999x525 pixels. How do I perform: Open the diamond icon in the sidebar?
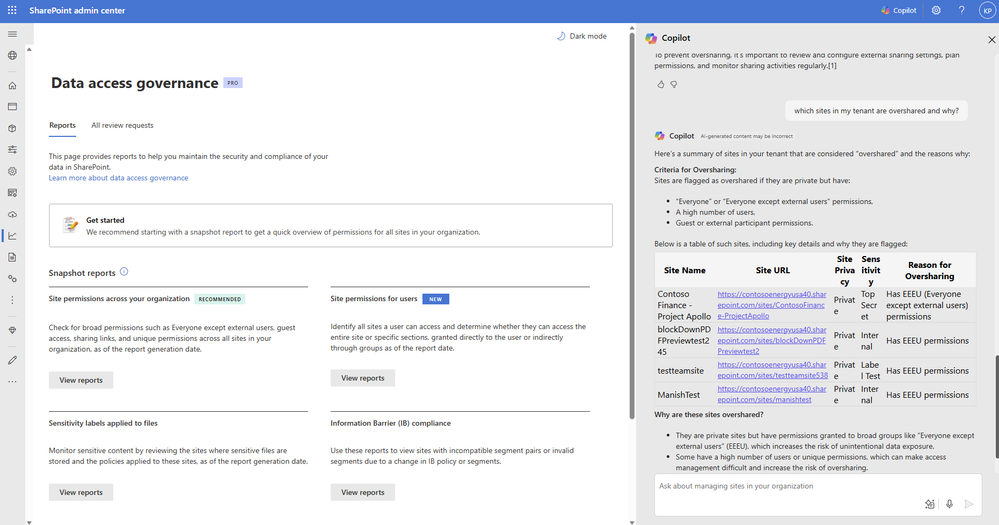[12, 330]
